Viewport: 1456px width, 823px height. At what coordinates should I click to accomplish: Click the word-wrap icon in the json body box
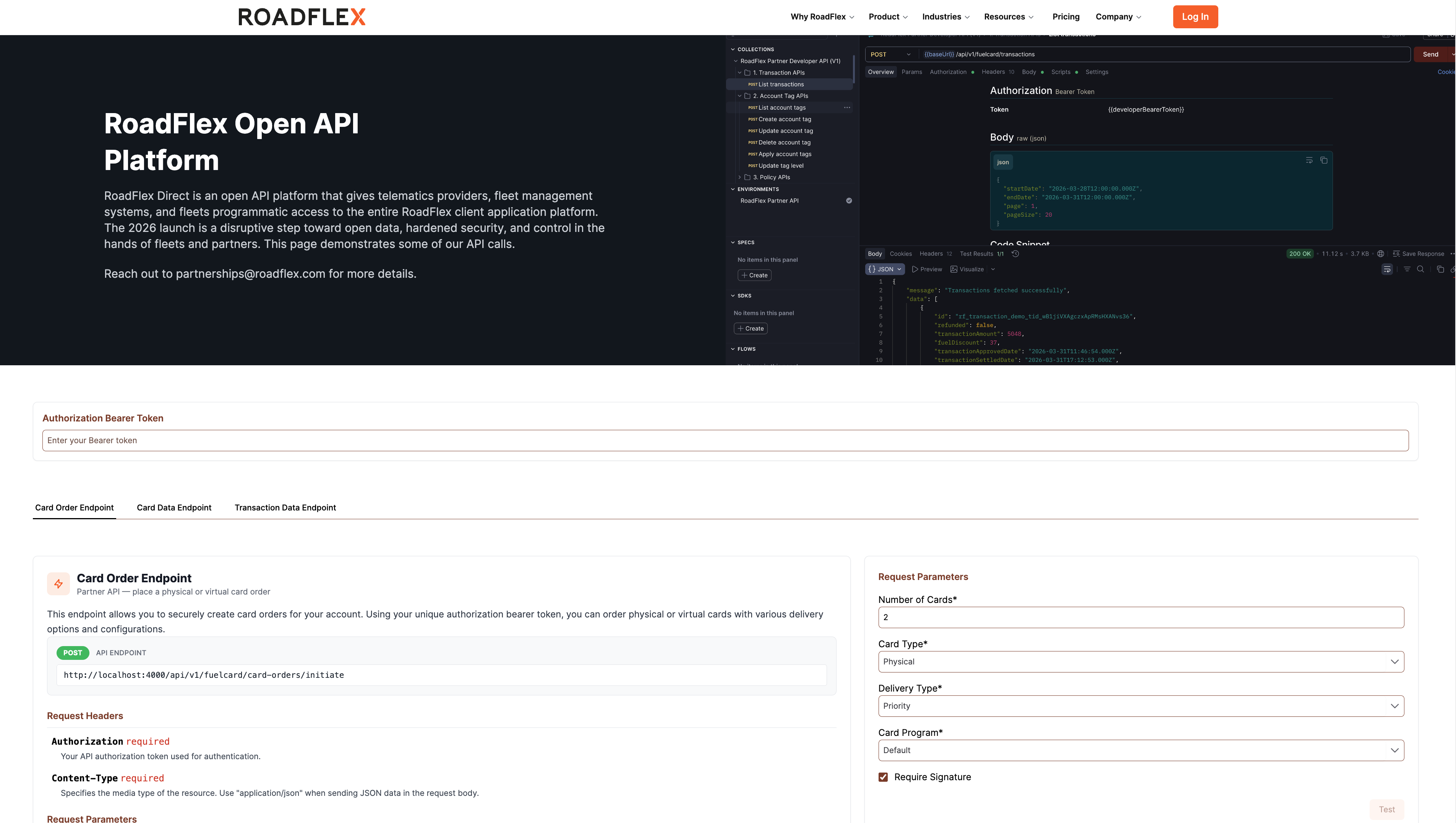pyautogui.click(x=1309, y=160)
